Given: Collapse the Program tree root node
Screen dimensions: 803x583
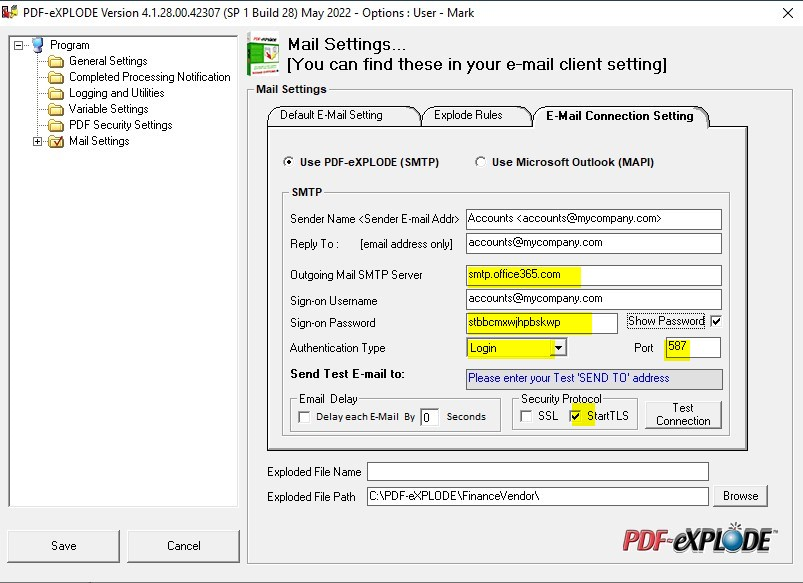Looking at the screenshot, I should (x=18, y=45).
